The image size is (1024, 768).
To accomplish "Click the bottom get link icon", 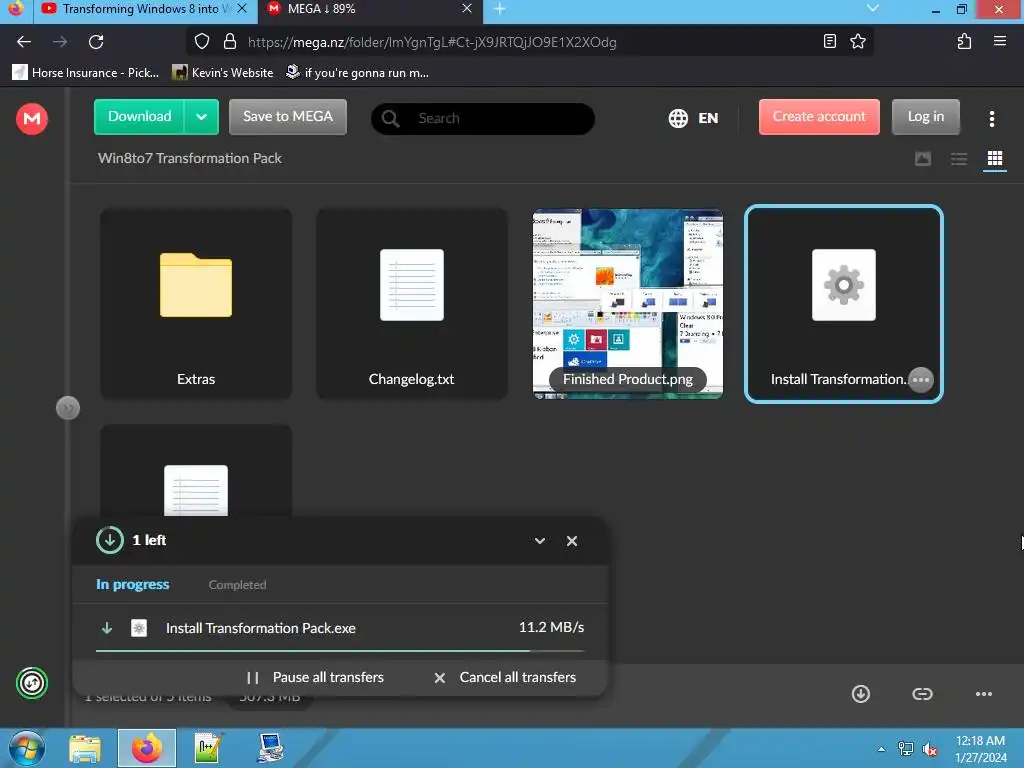I will tap(922, 694).
